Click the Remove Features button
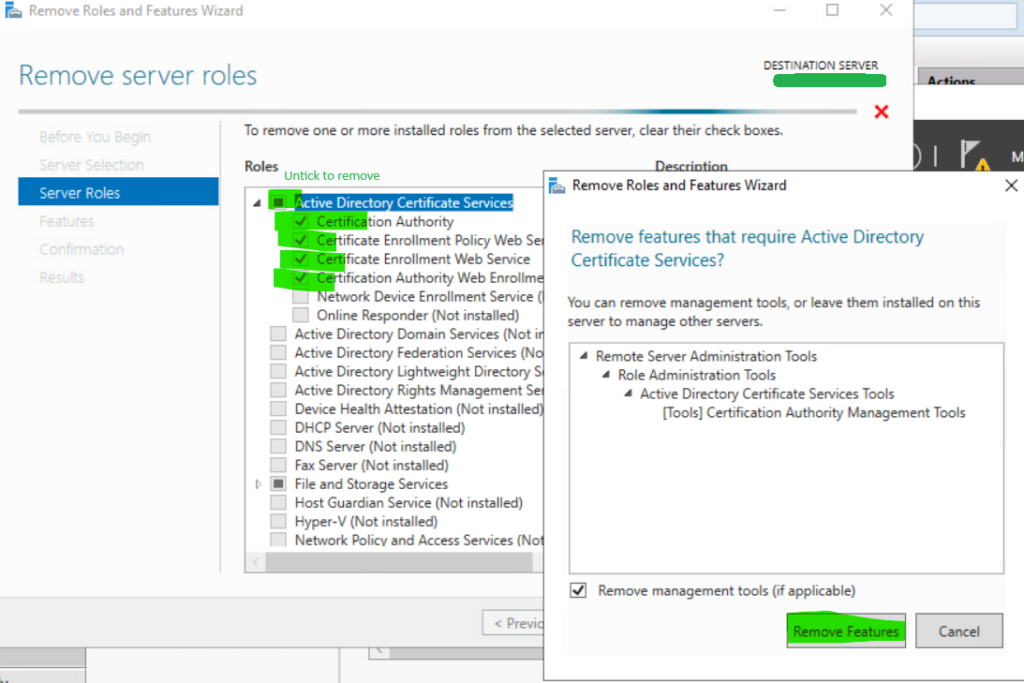 click(845, 631)
